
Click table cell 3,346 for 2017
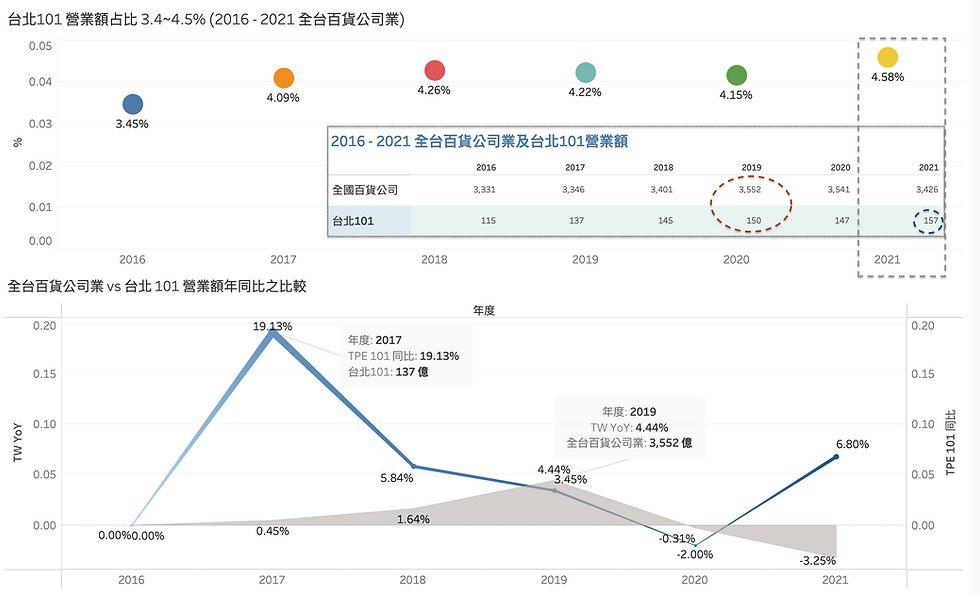pyautogui.click(x=573, y=189)
